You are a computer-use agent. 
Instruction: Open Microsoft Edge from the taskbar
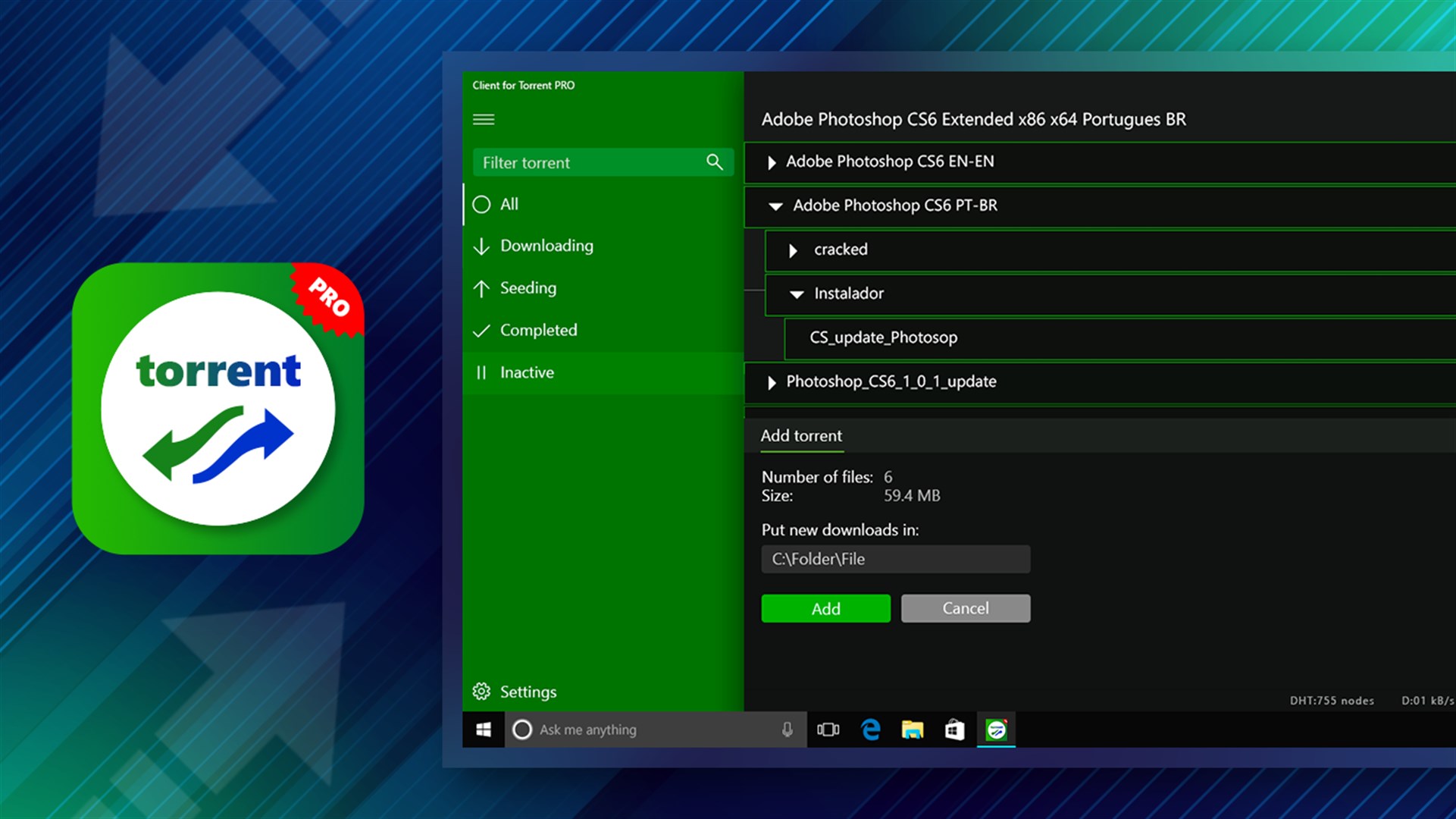coord(870,730)
